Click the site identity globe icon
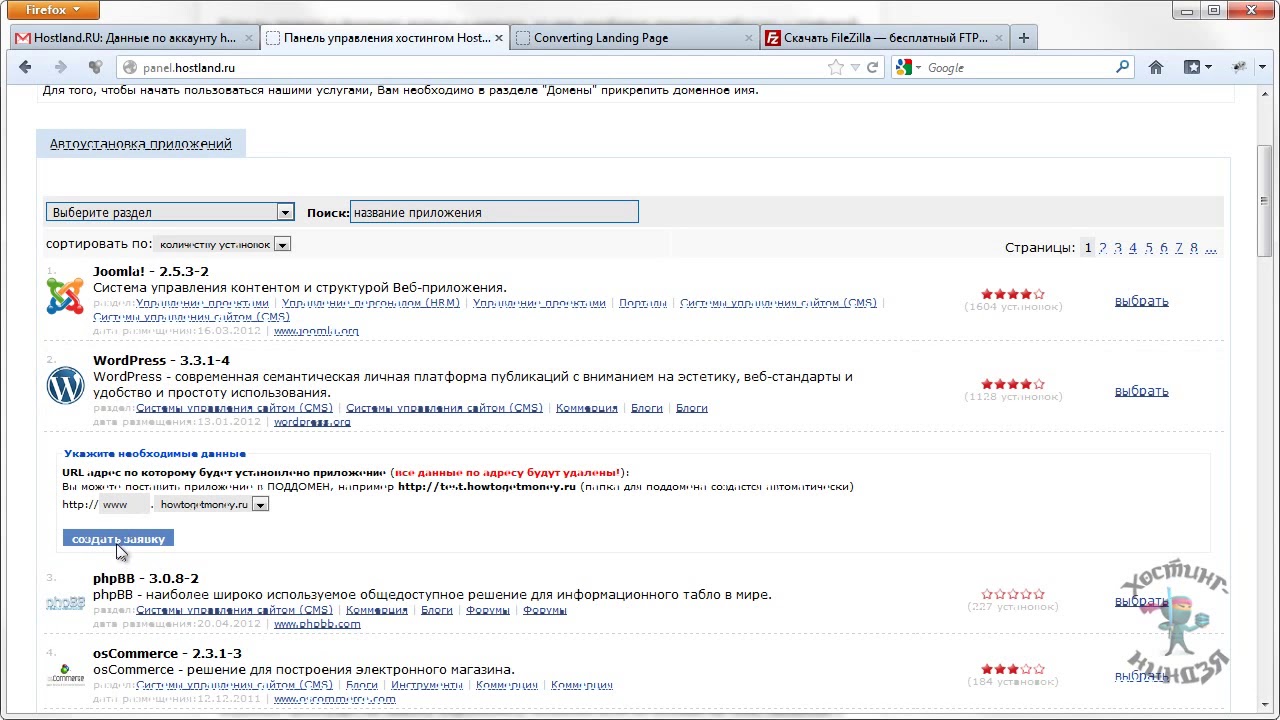1280x720 pixels. pos(128,67)
